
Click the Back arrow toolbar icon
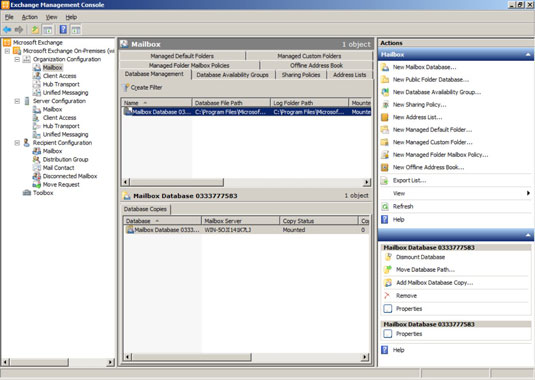7,30
